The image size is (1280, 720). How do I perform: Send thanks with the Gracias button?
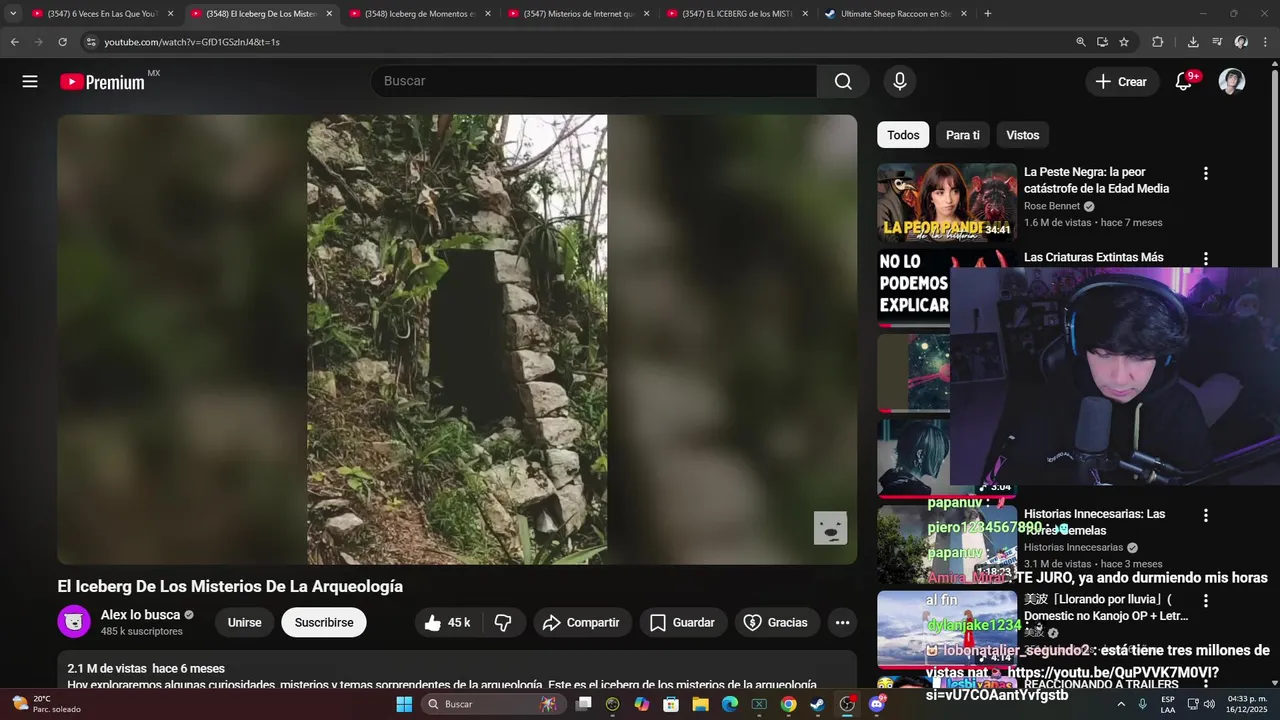tap(776, 622)
